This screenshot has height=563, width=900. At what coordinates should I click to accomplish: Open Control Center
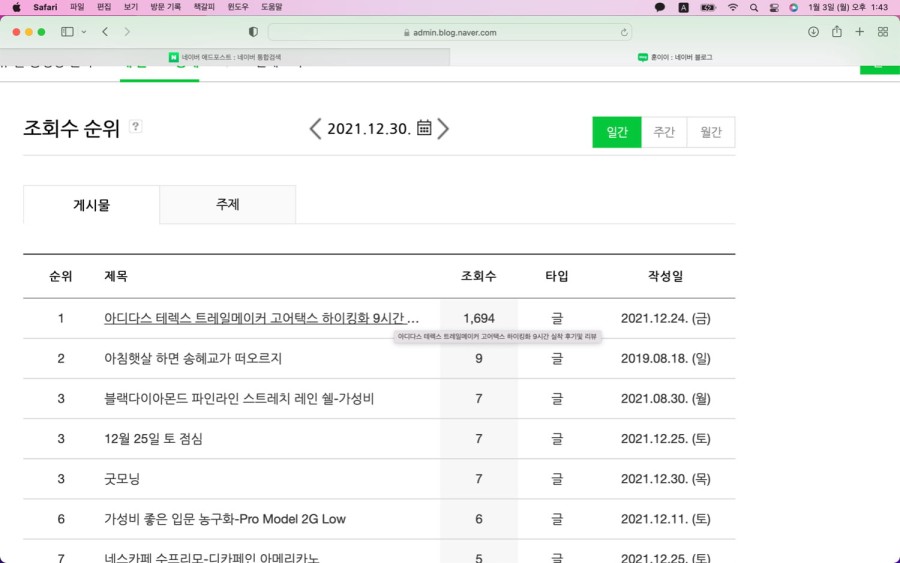click(x=774, y=7)
